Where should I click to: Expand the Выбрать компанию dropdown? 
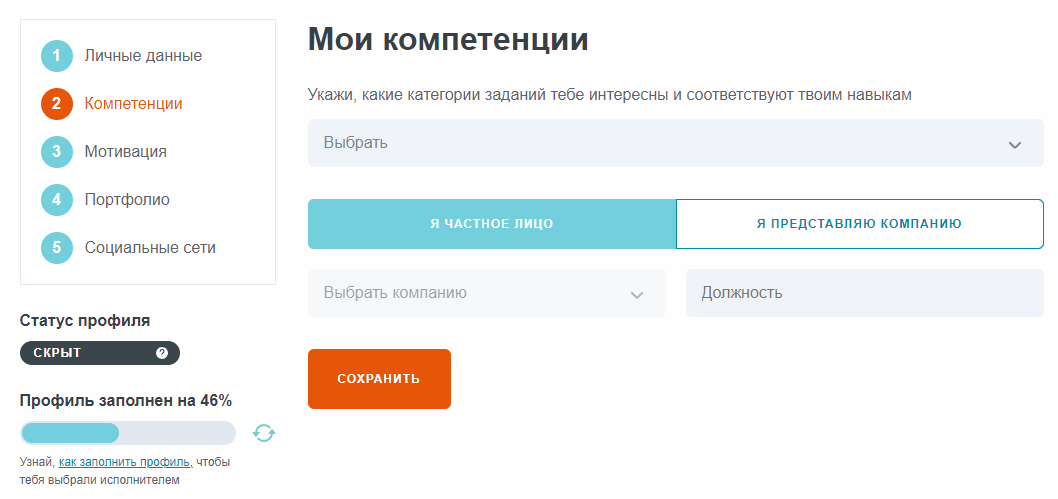486,293
